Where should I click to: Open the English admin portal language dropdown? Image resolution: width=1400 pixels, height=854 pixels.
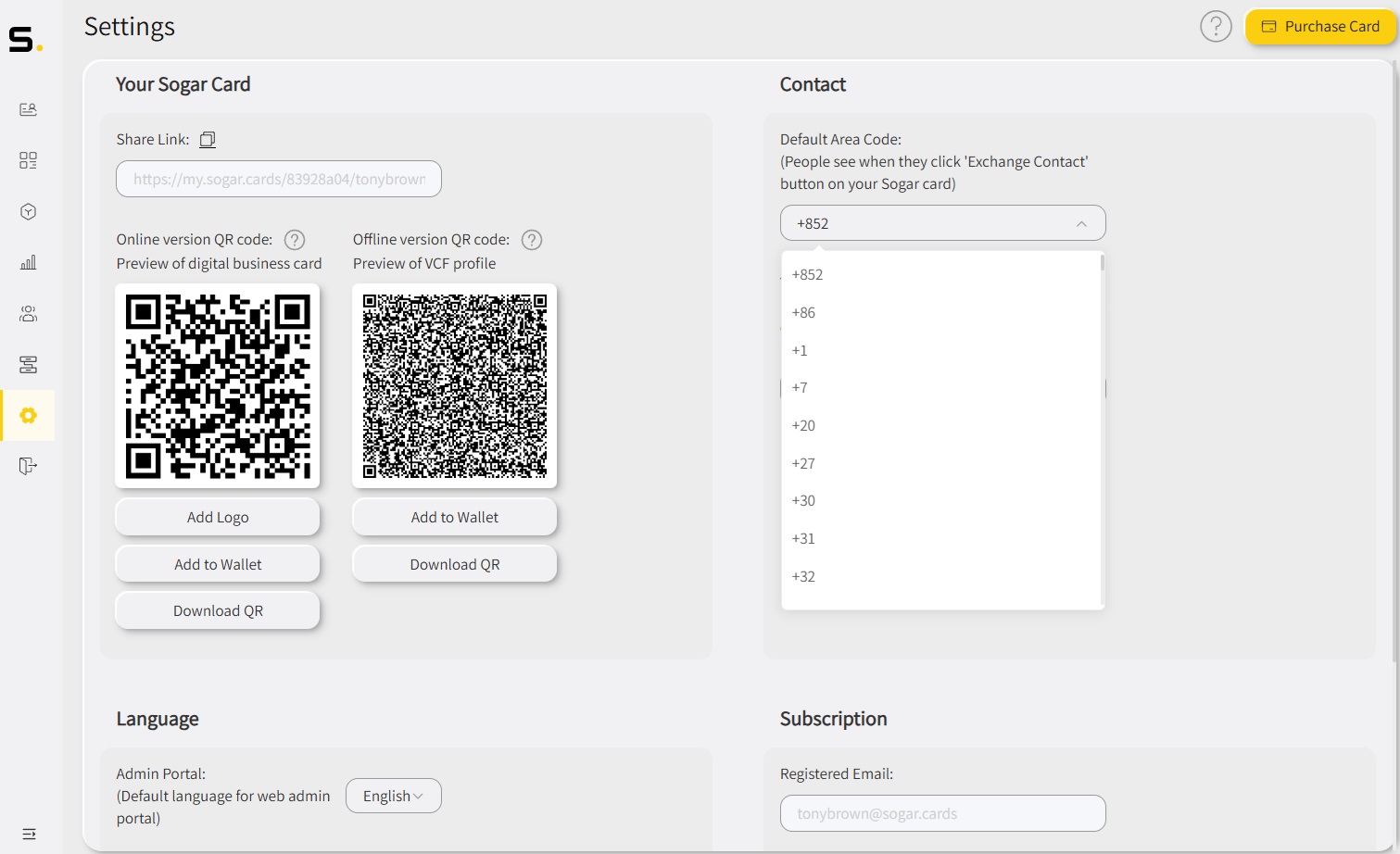(x=393, y=796)
